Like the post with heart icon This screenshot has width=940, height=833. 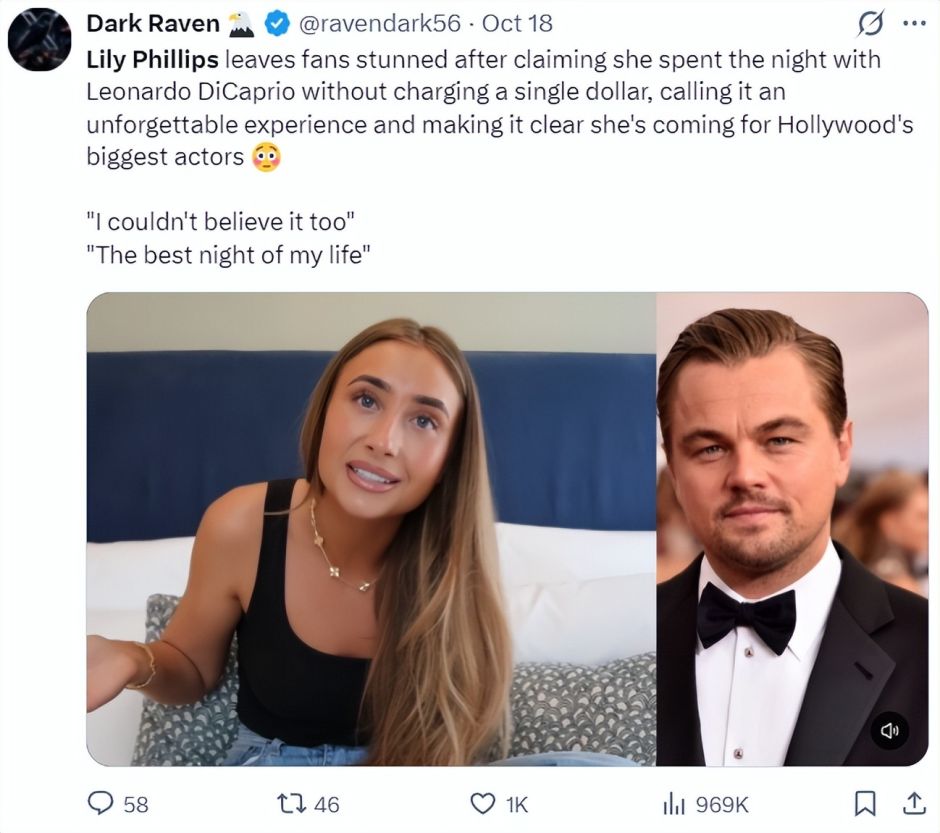coord(483,804)
